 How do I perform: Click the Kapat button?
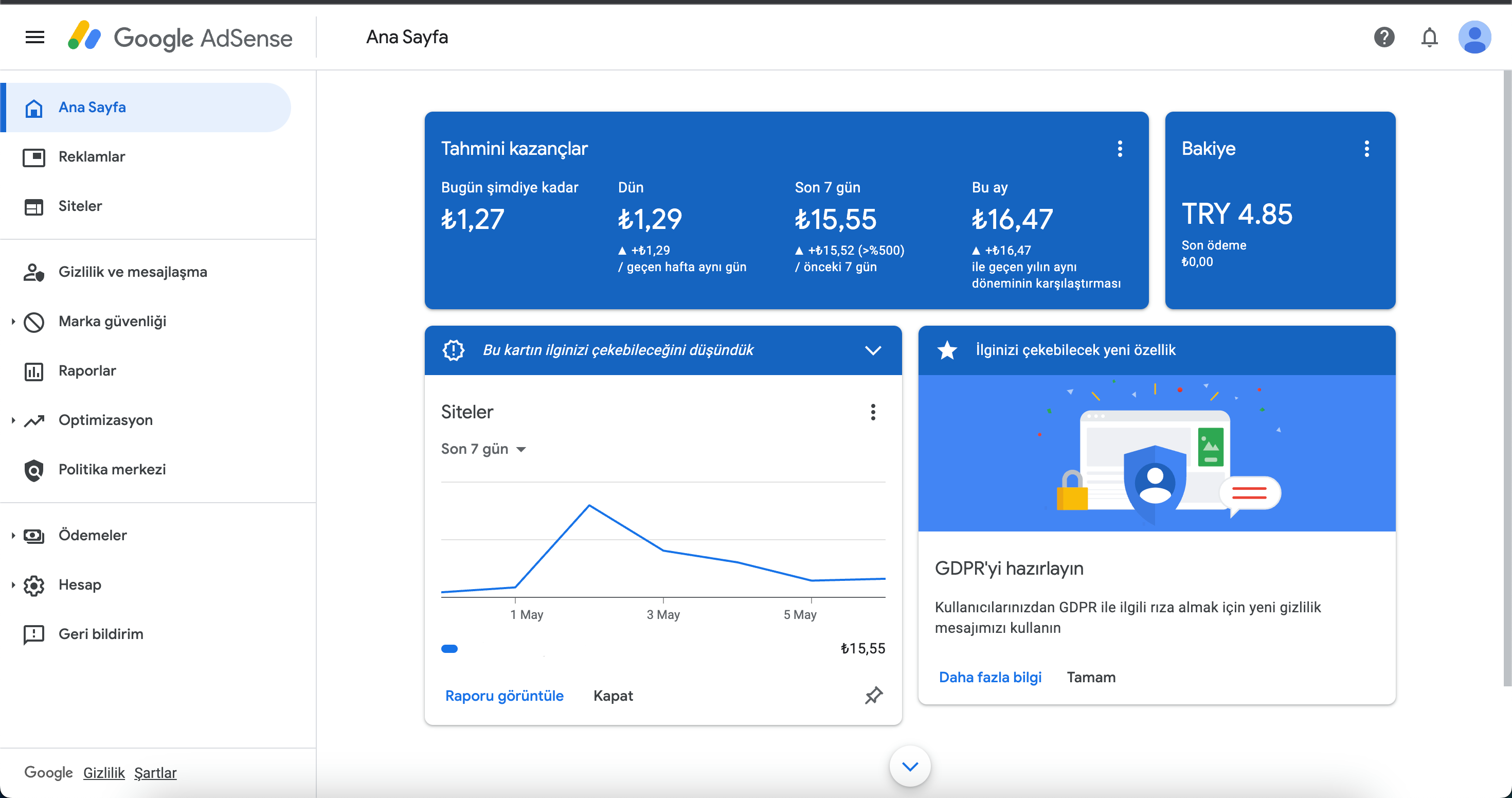tap(613, 696)
